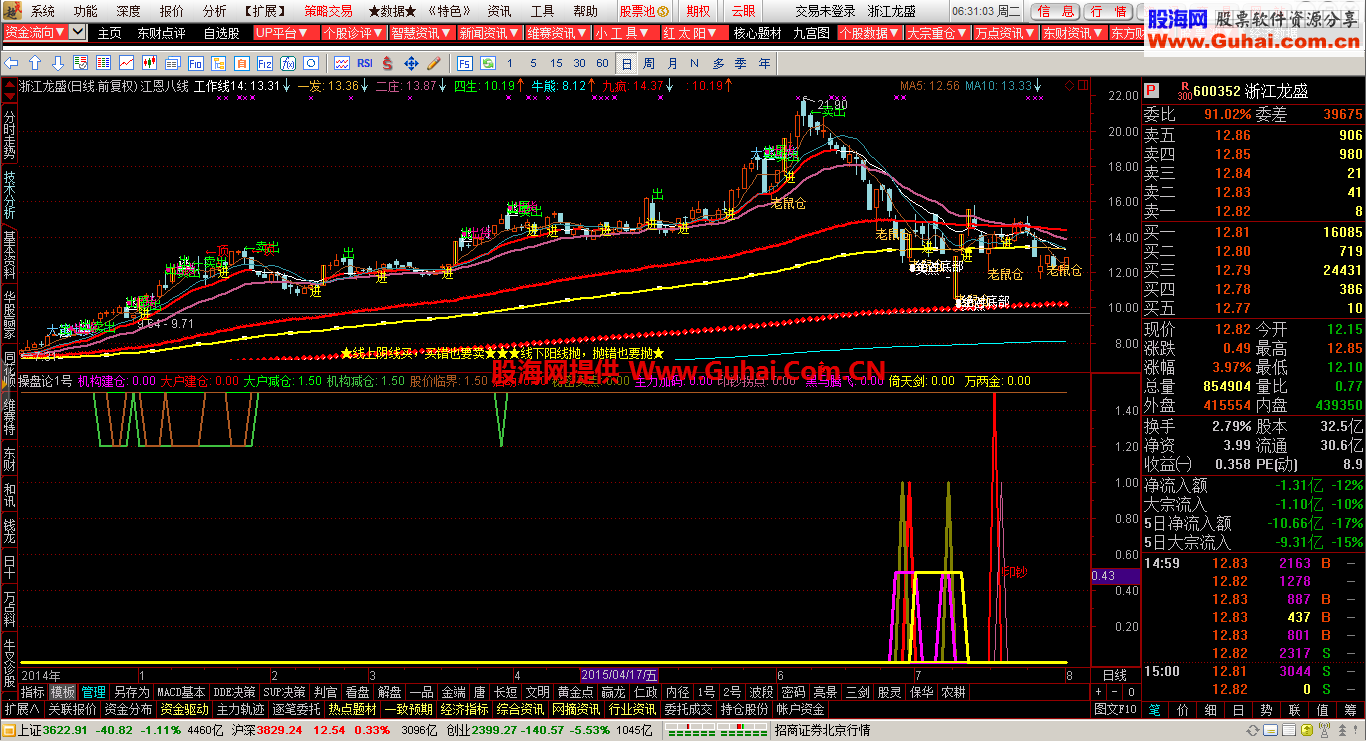
Task: Select the 周 weekly period button
Action: [649, 63]
